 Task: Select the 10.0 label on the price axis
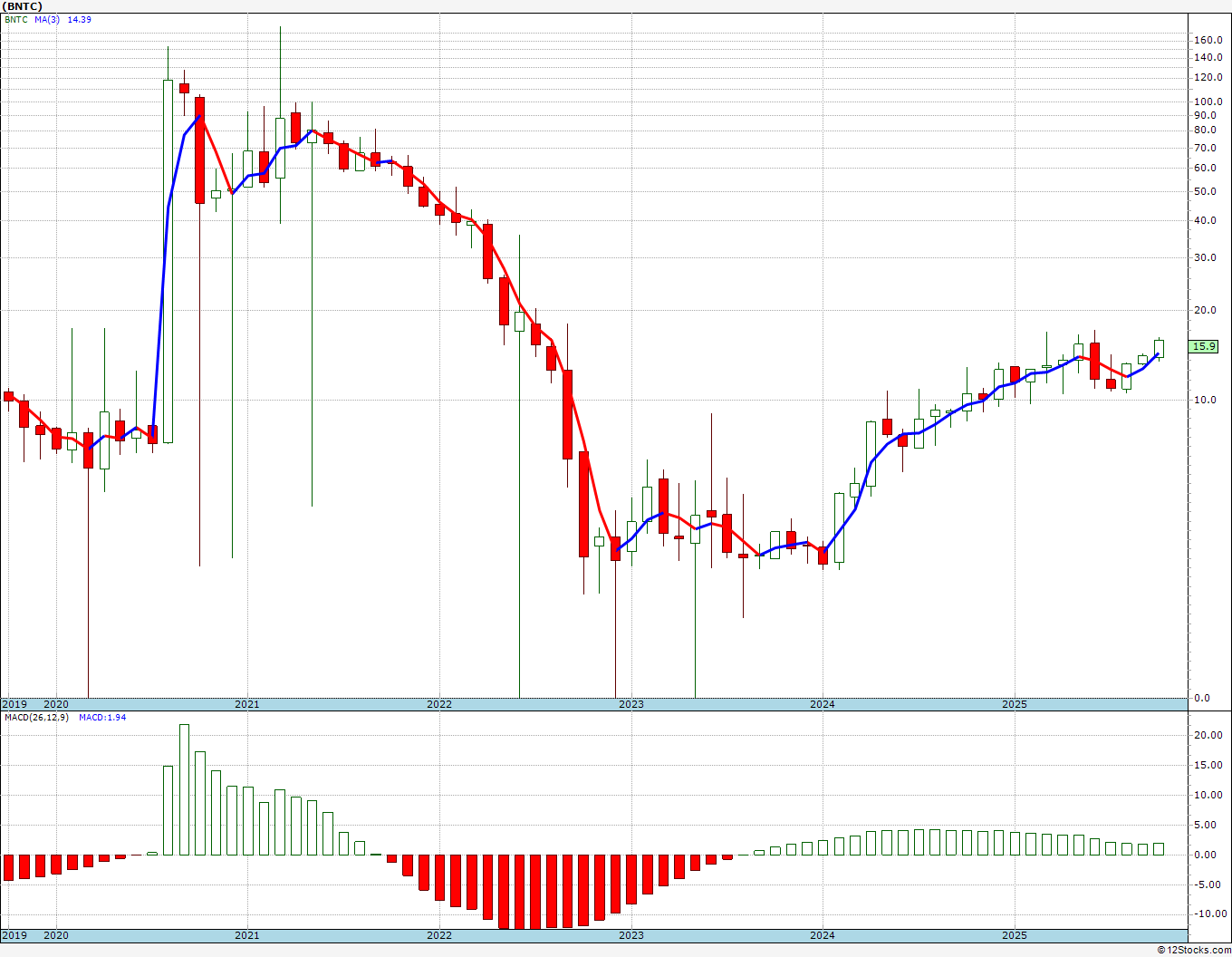click(1205, 400)
